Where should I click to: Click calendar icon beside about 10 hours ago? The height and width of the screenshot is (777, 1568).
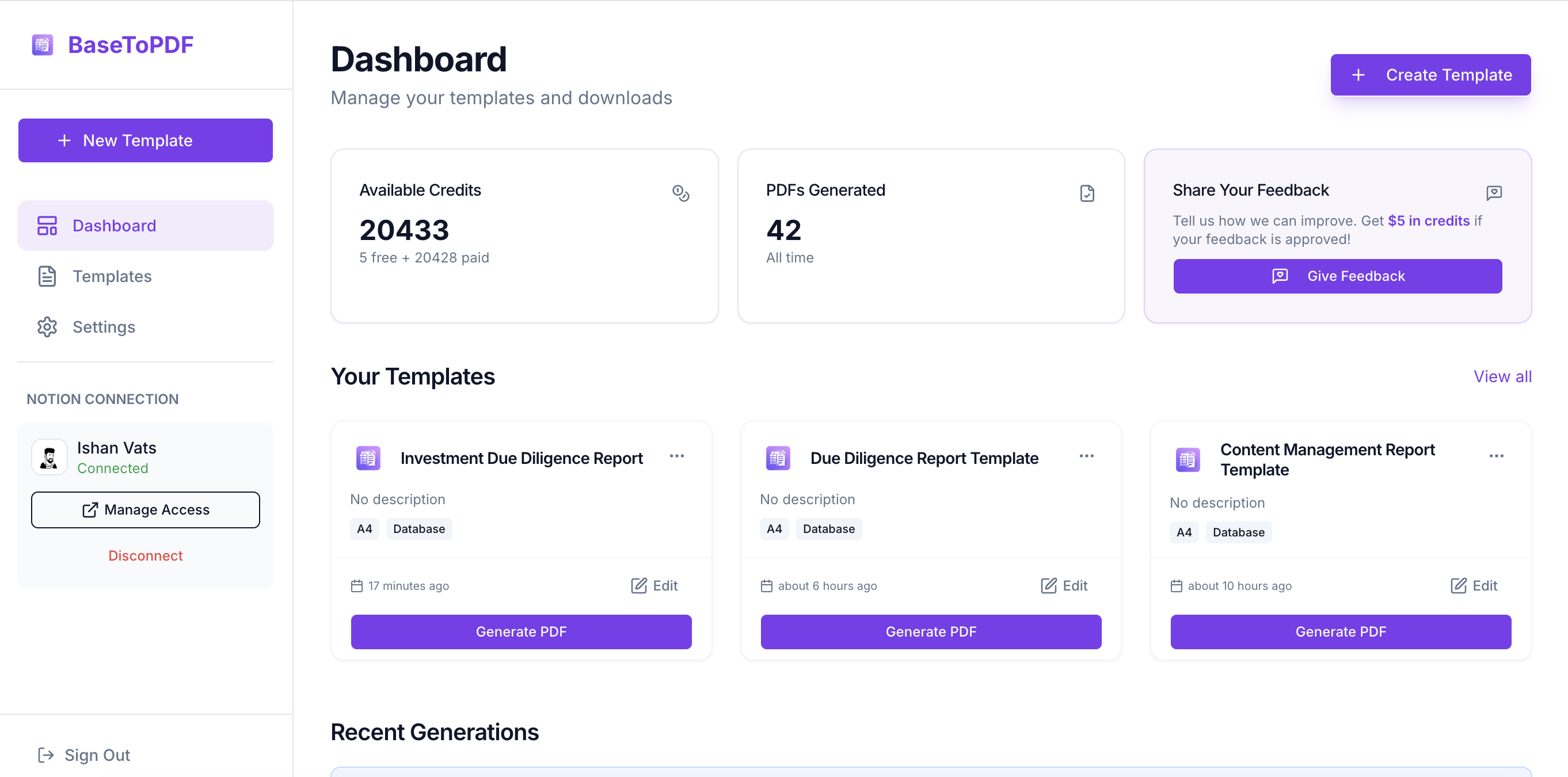[1176, 586]
